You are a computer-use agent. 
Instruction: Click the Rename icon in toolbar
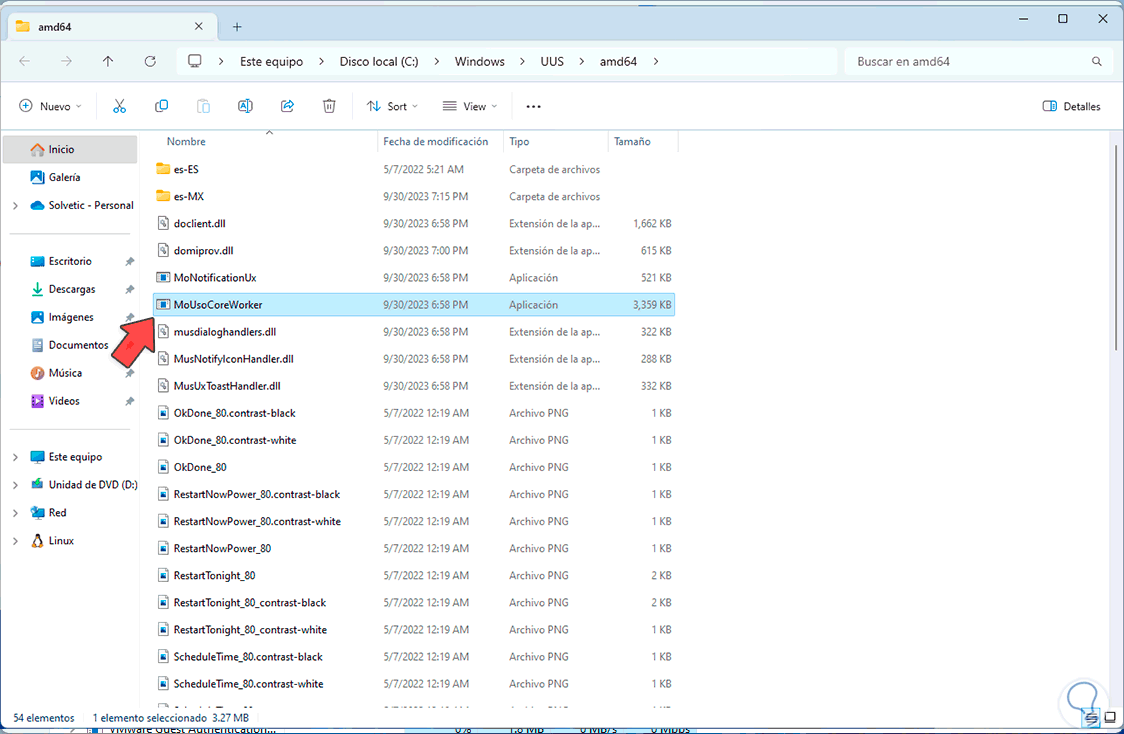tap(245, 106)
